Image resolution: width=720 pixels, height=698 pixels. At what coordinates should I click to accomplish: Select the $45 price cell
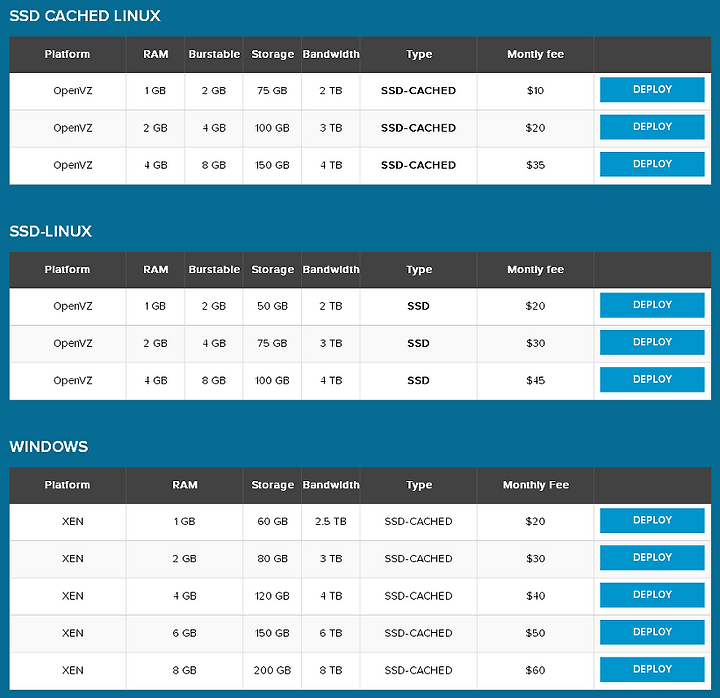[535, 380]
